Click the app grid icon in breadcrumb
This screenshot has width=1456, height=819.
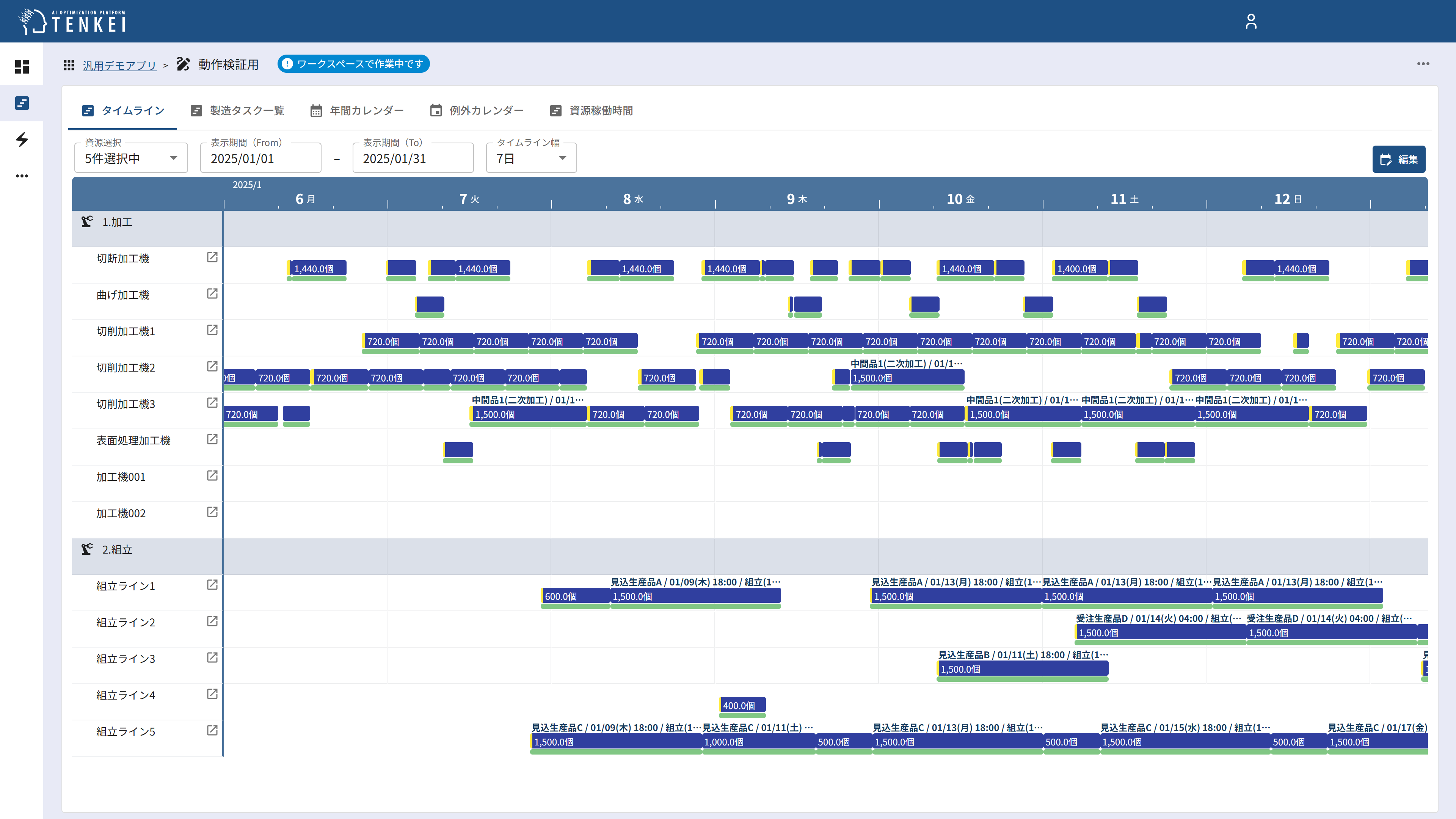point(69,65)
